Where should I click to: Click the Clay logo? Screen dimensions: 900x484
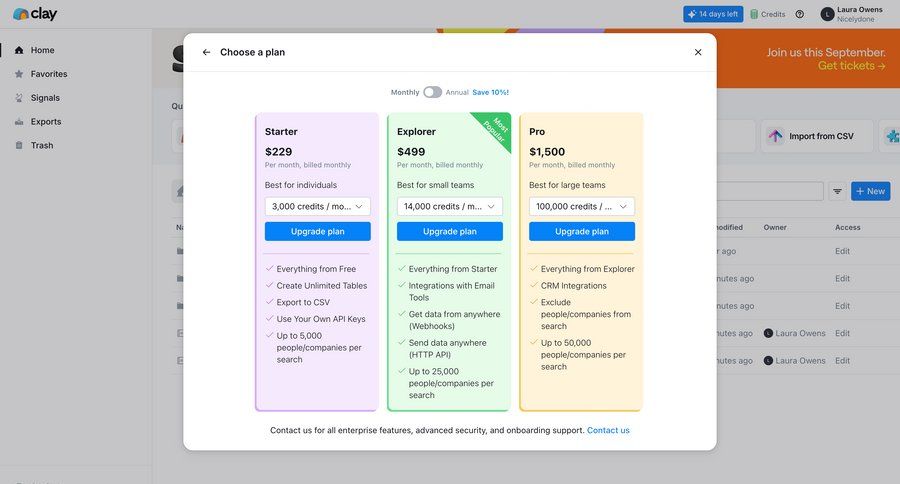pyautogui.click(x=35, y=14)
